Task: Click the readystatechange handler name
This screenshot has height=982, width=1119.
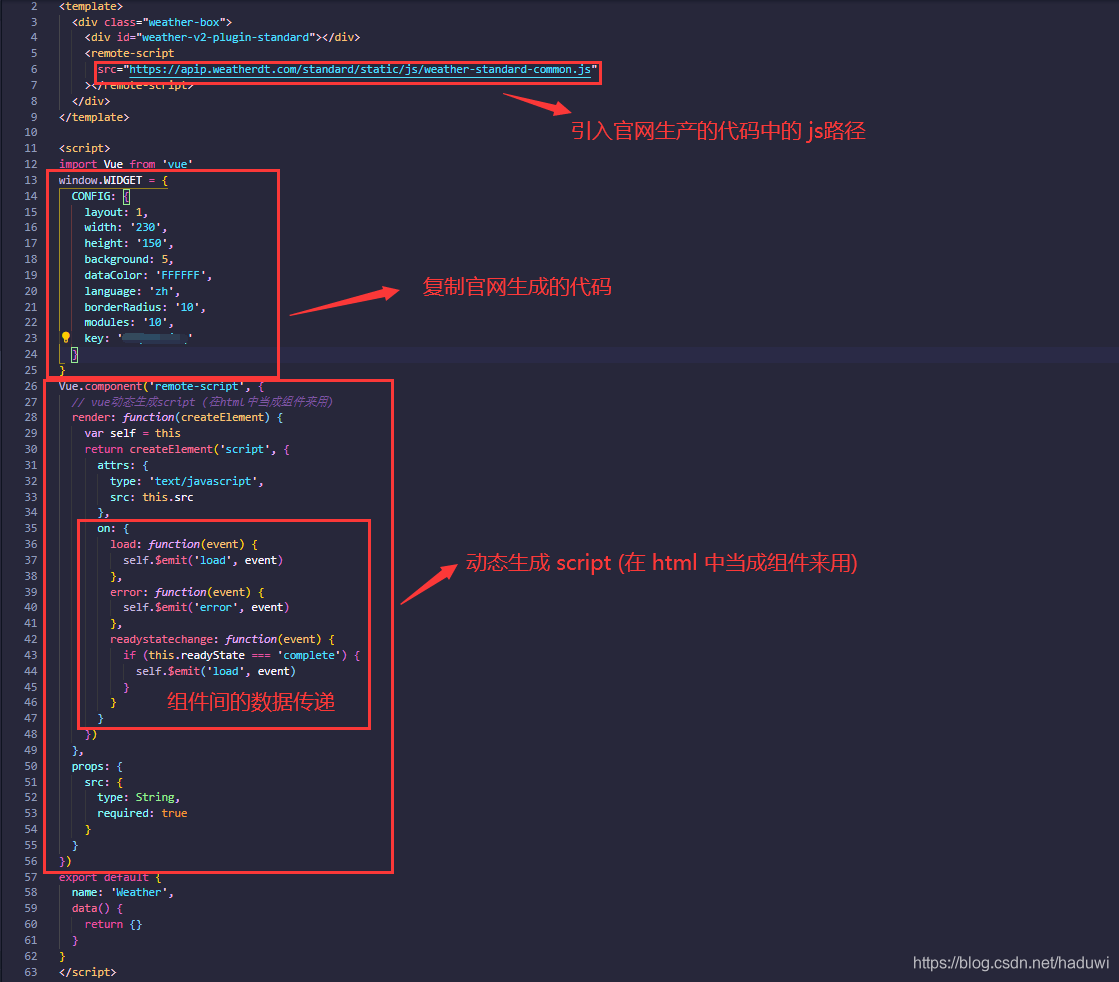Action: (161, 639)
